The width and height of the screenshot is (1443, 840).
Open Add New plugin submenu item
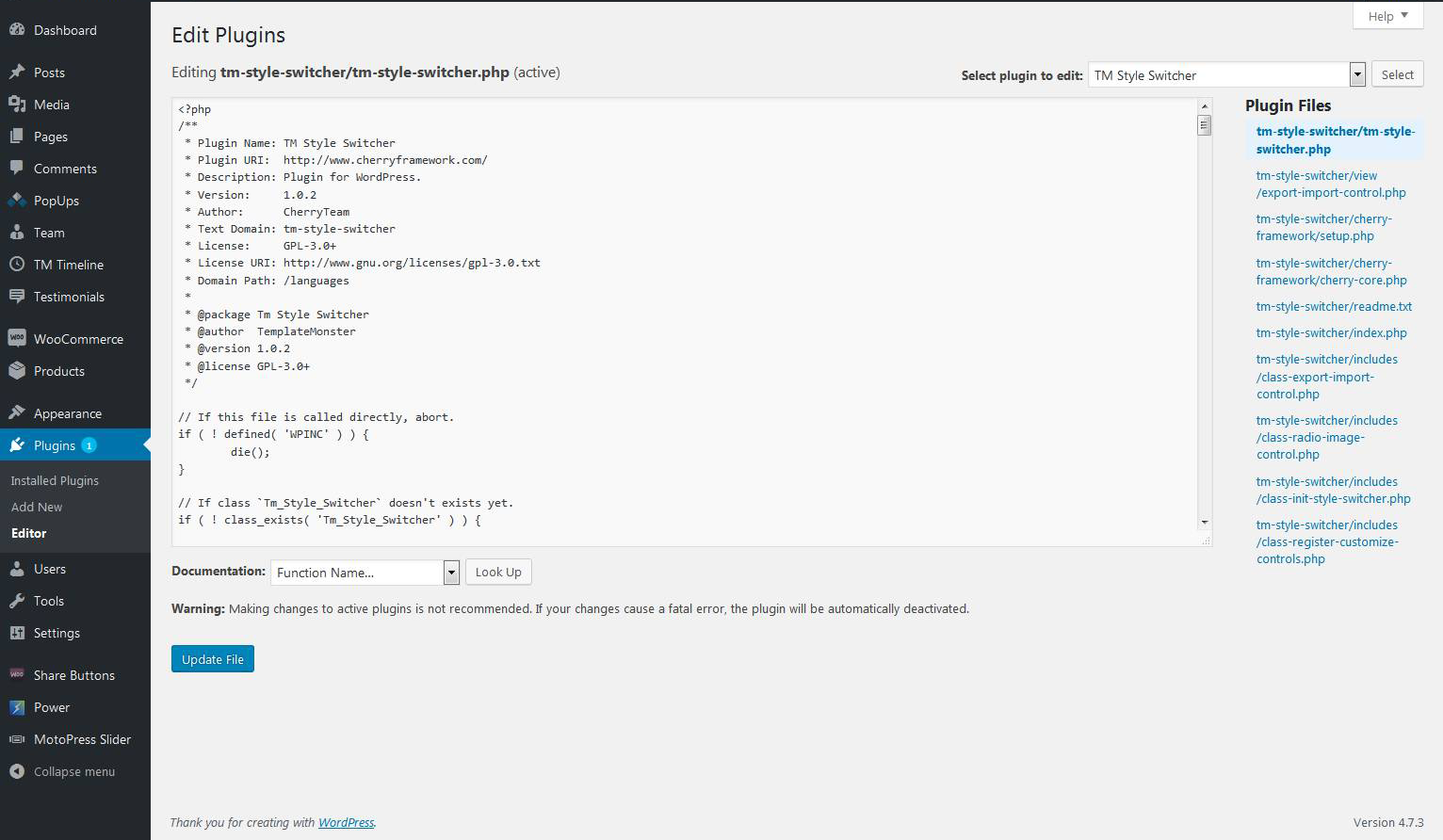click(37, 507)
